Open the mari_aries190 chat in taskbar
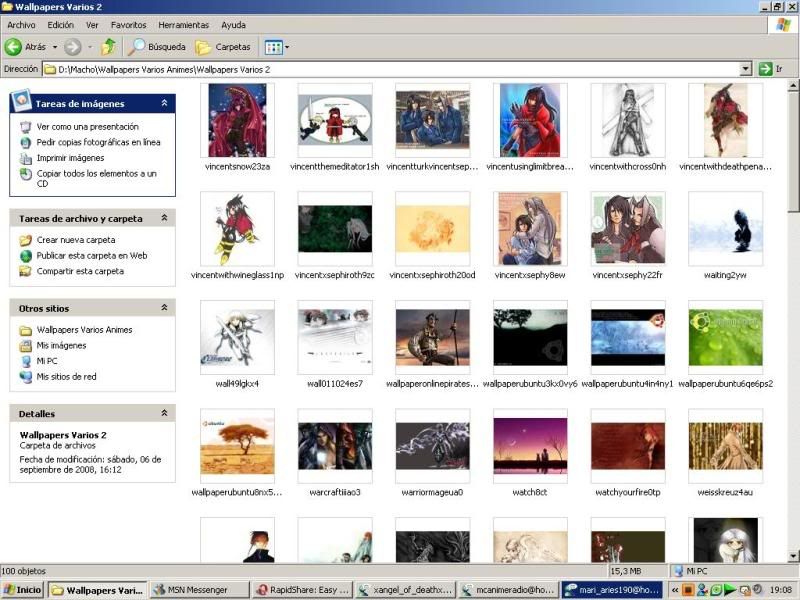 tap(612, 590)
